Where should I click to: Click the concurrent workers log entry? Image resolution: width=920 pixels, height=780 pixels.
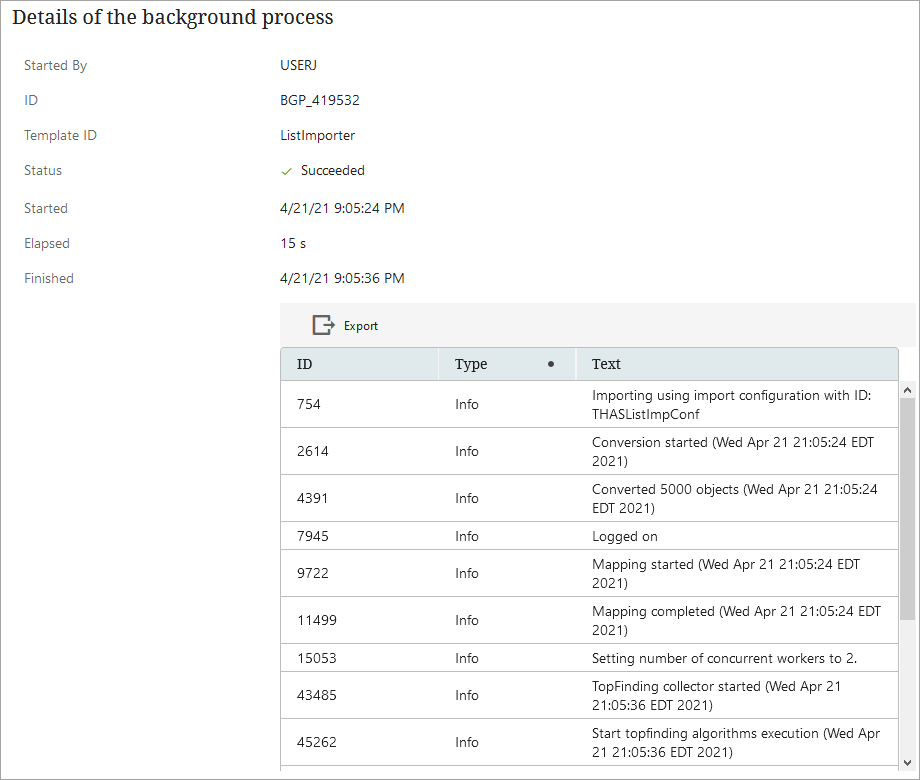coord(589,658)
